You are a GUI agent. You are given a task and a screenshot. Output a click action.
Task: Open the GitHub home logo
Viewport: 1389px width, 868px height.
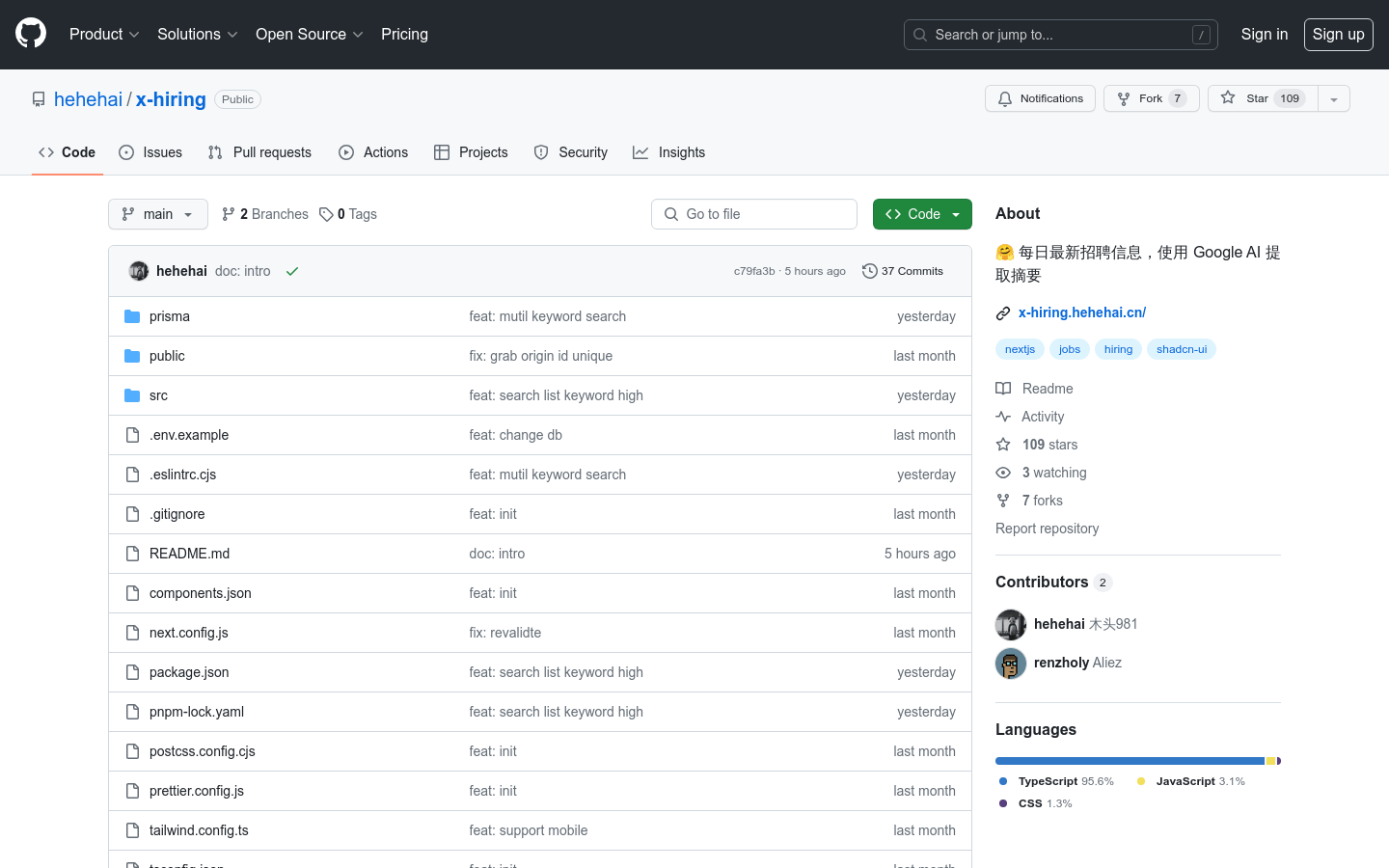(31, 34)
